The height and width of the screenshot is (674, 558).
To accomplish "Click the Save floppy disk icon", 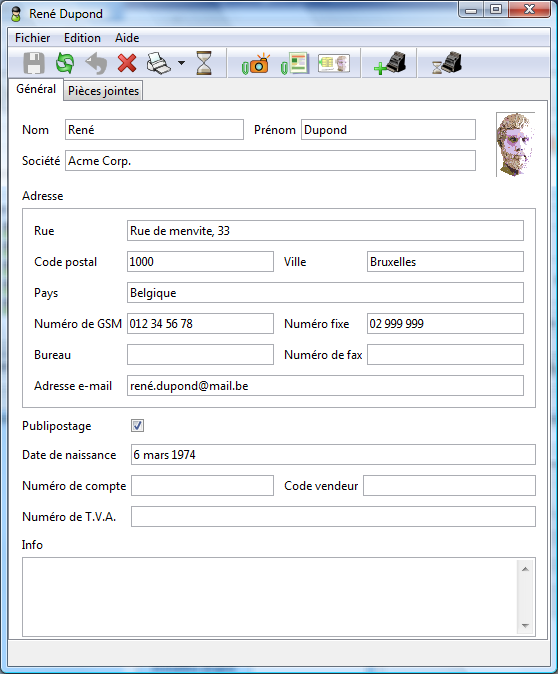I will [x=34, y=64].
